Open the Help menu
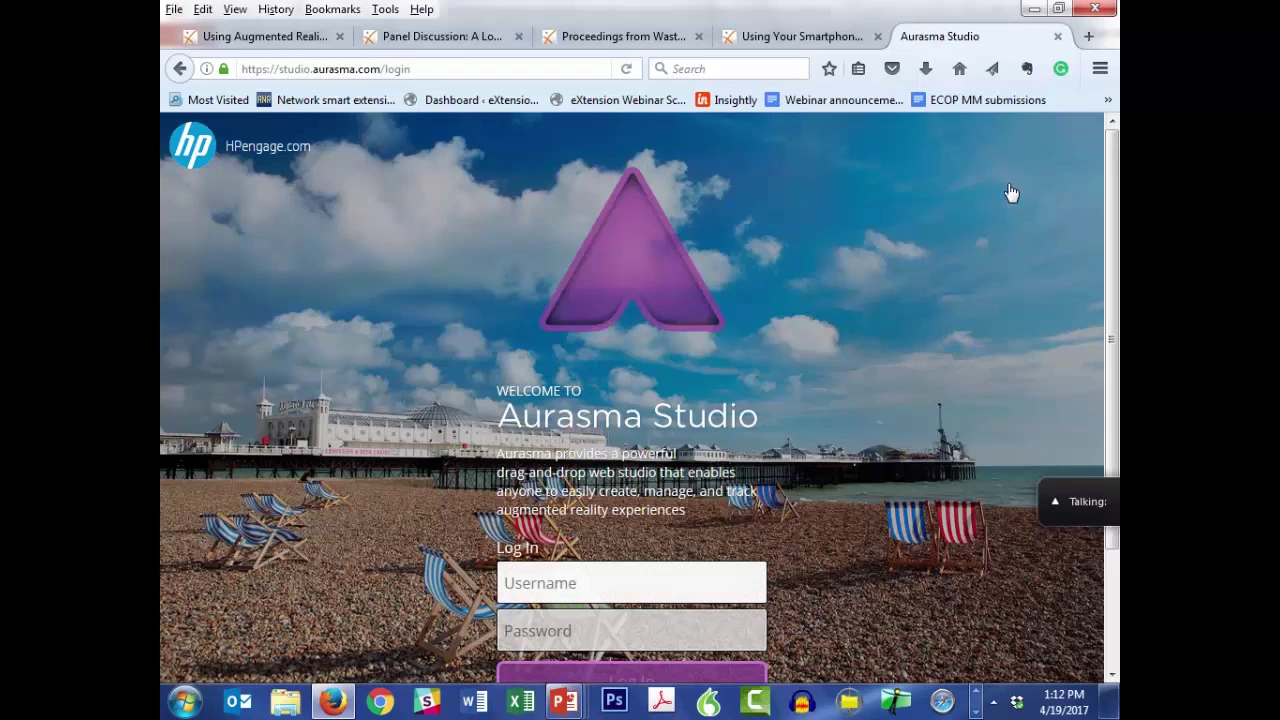Screen dimensions: 1280x720 [x=422, y=9]
